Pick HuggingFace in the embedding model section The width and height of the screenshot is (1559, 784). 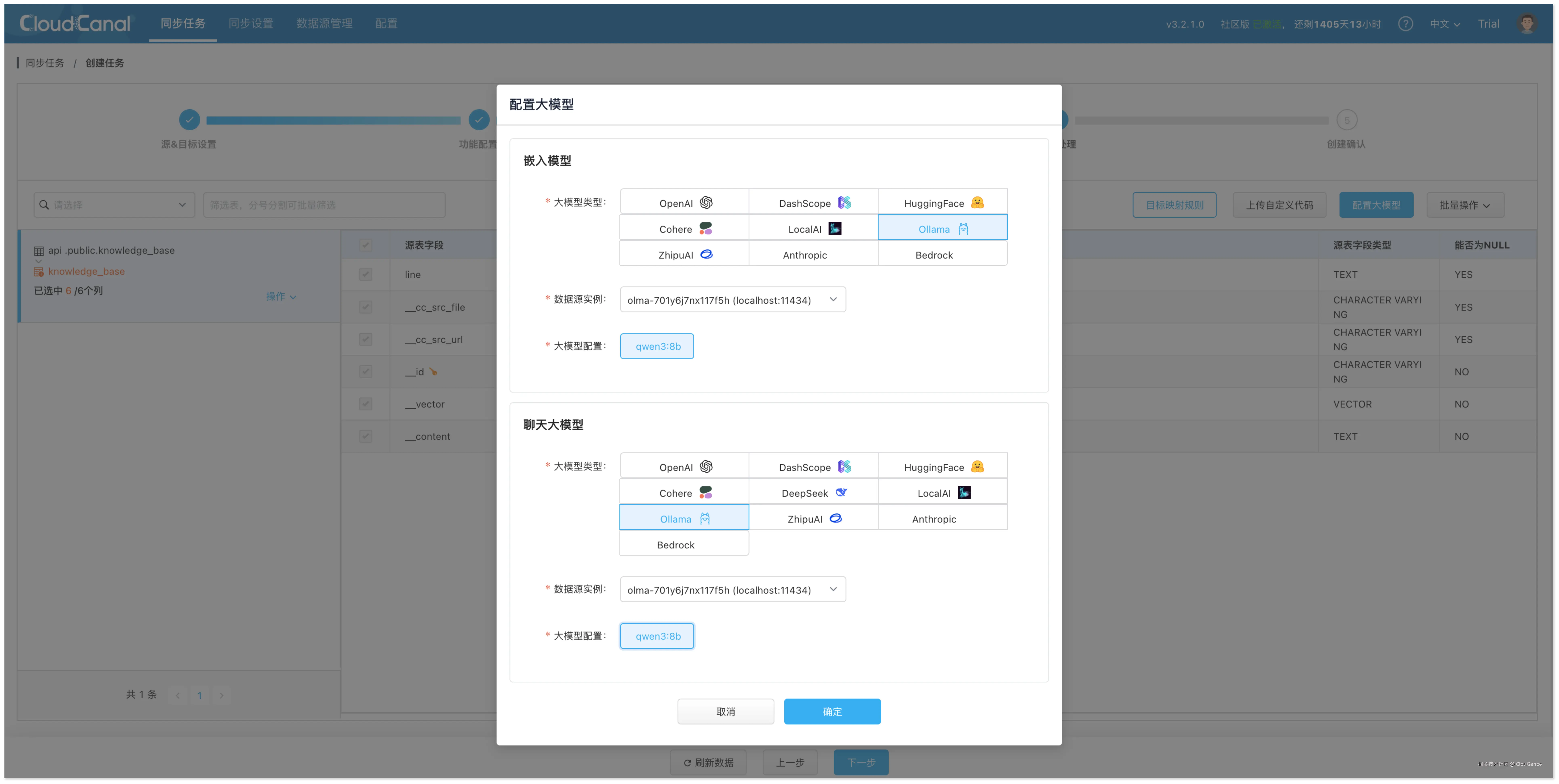click(942, 203)
